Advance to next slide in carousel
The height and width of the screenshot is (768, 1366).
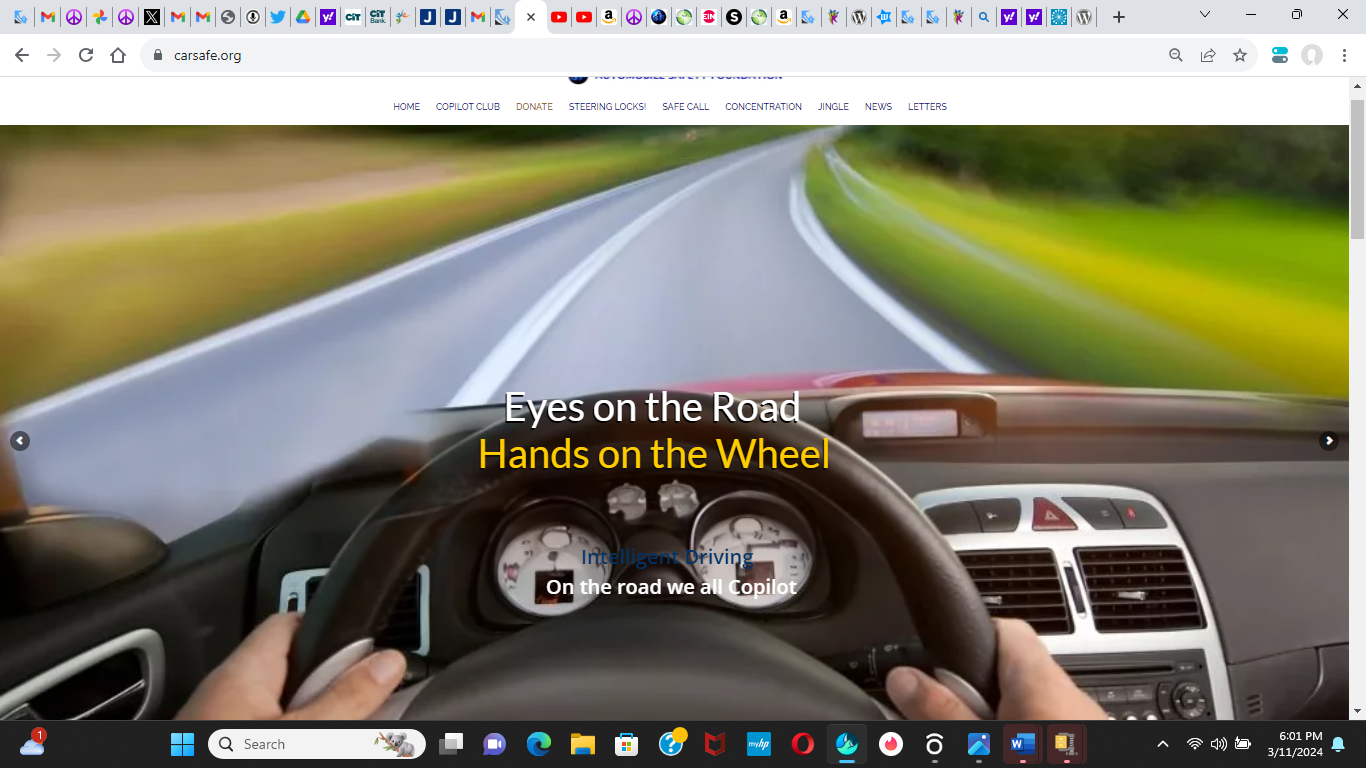point(1328,441)
